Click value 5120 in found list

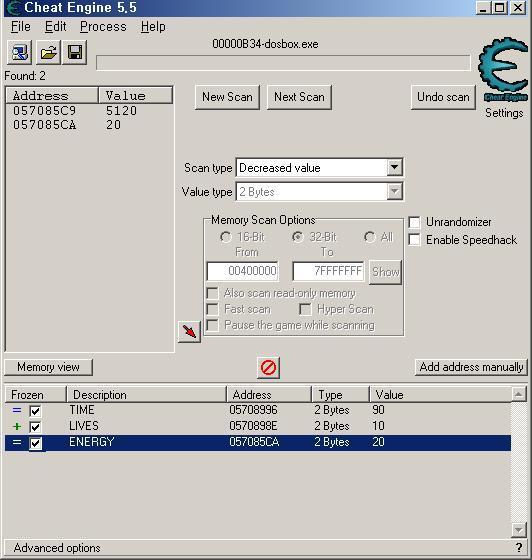pos(121,111)
